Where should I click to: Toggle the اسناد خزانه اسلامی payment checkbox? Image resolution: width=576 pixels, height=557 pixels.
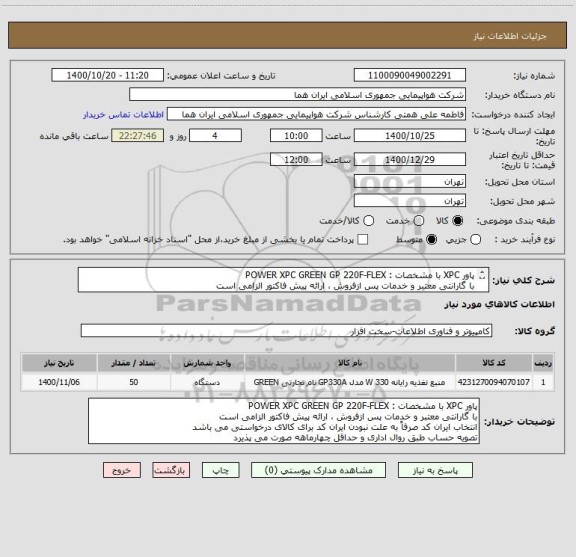tap(363, 240)
